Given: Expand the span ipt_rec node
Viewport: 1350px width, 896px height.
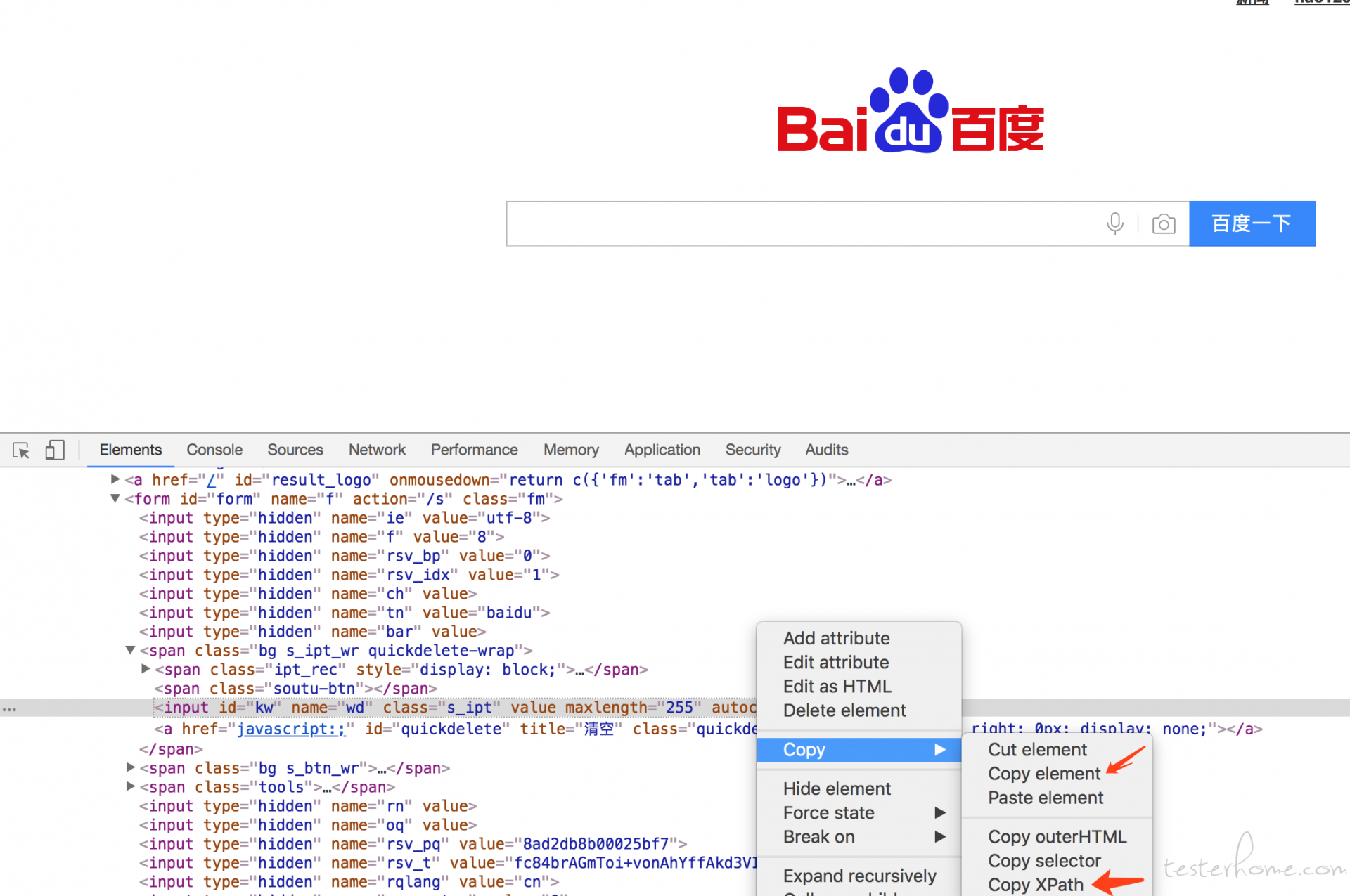Looking at the screenshot, I should (x=146, y=669).
